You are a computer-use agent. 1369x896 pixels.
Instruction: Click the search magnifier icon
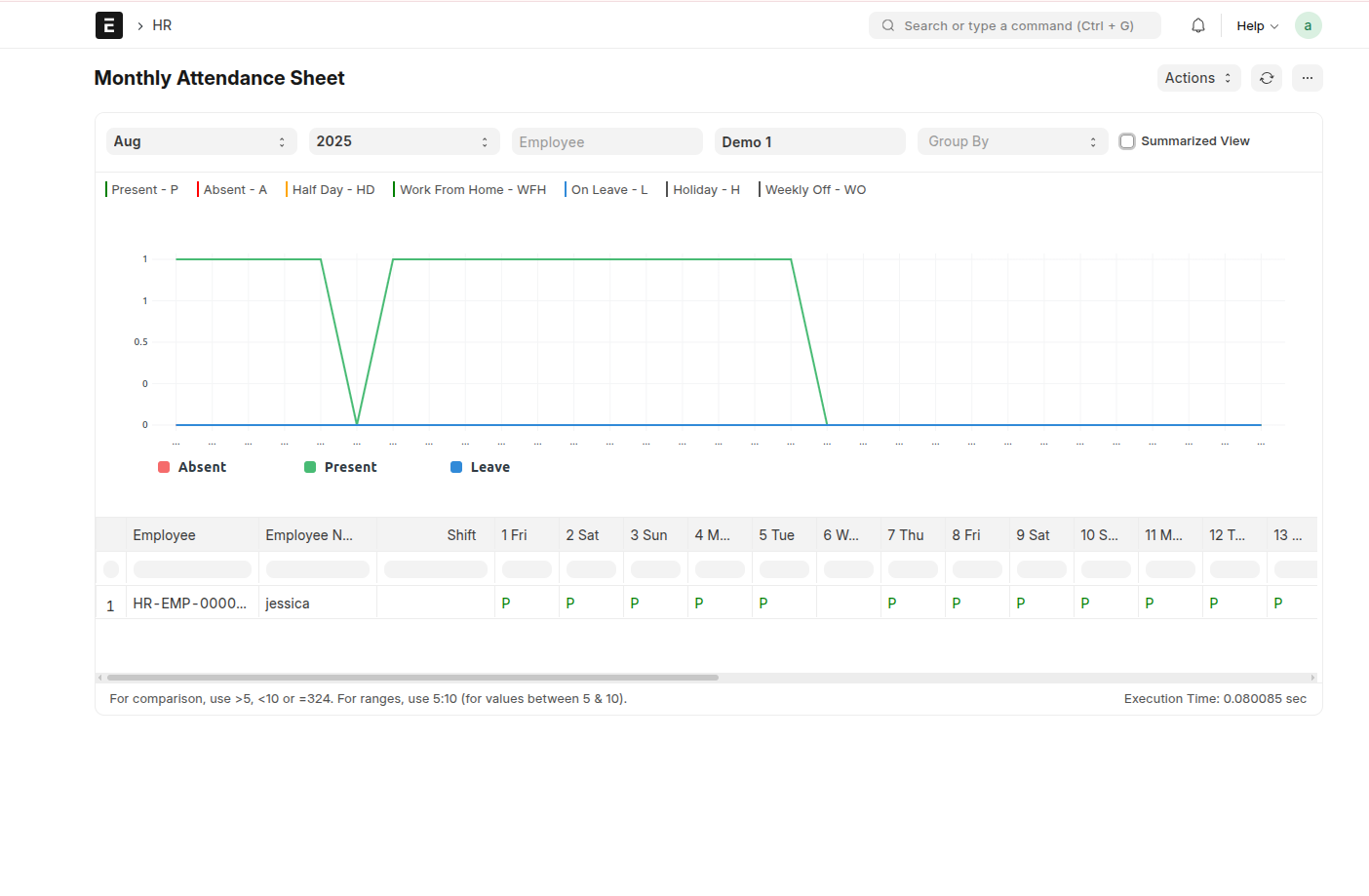pos(887,25)
